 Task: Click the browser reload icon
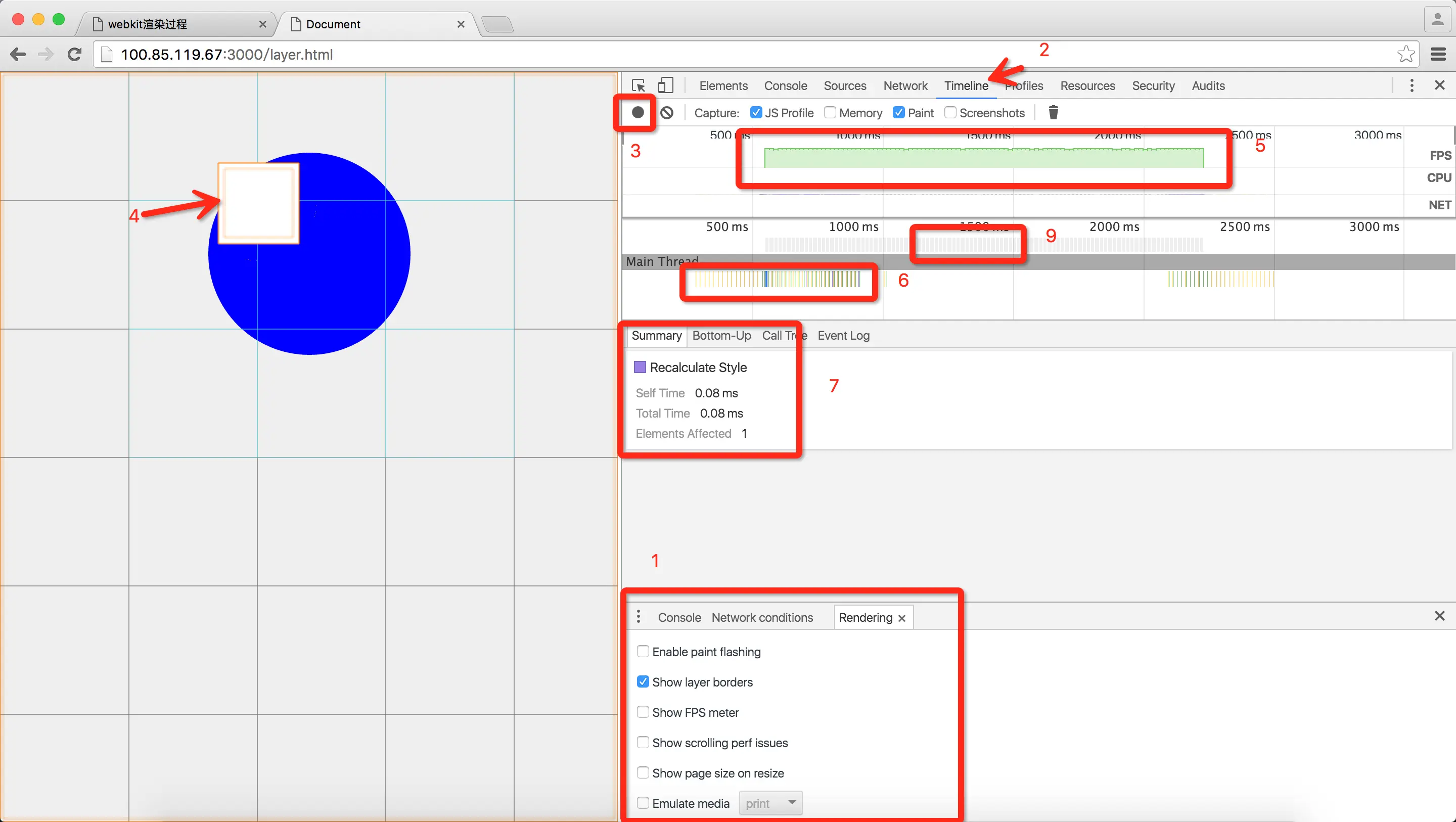click(74, 54)
